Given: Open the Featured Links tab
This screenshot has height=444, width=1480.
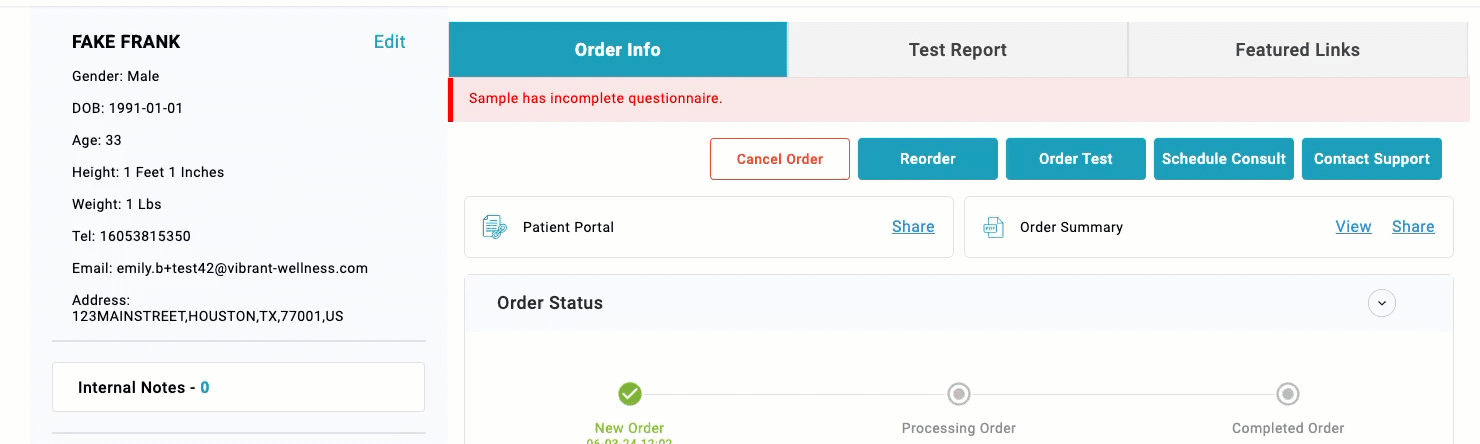Looking at the screenshot, I should coord(1297,50).
